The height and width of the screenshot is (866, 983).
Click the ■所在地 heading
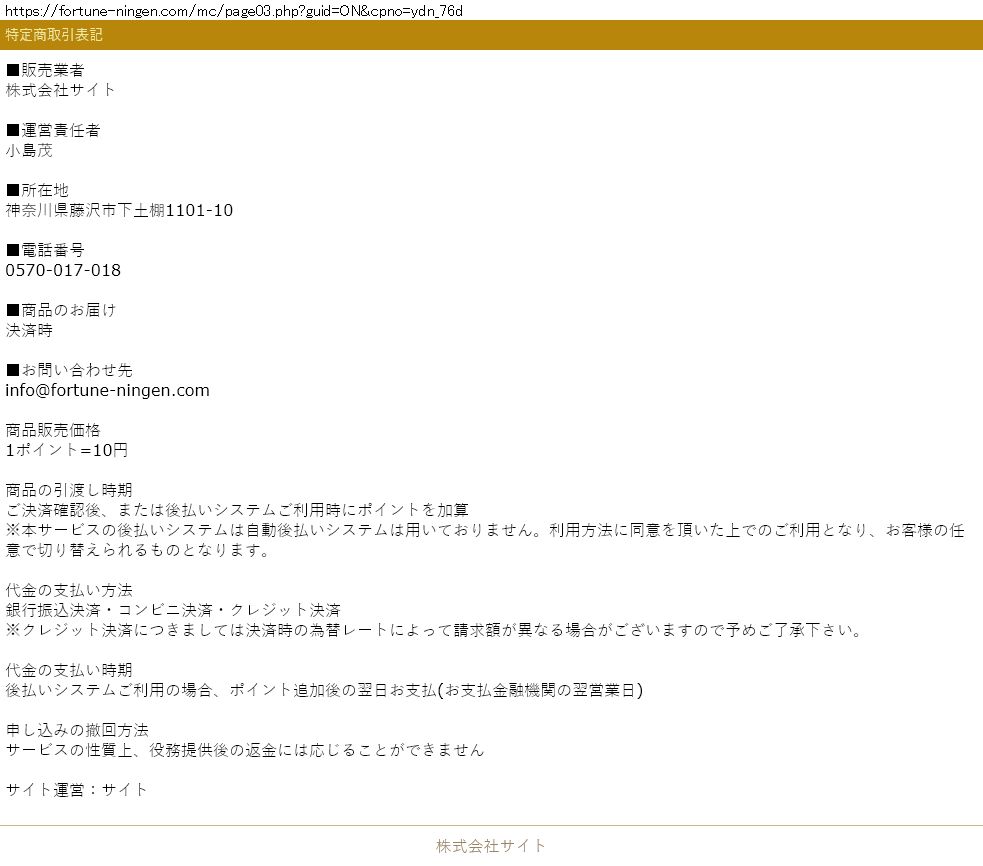37,190
